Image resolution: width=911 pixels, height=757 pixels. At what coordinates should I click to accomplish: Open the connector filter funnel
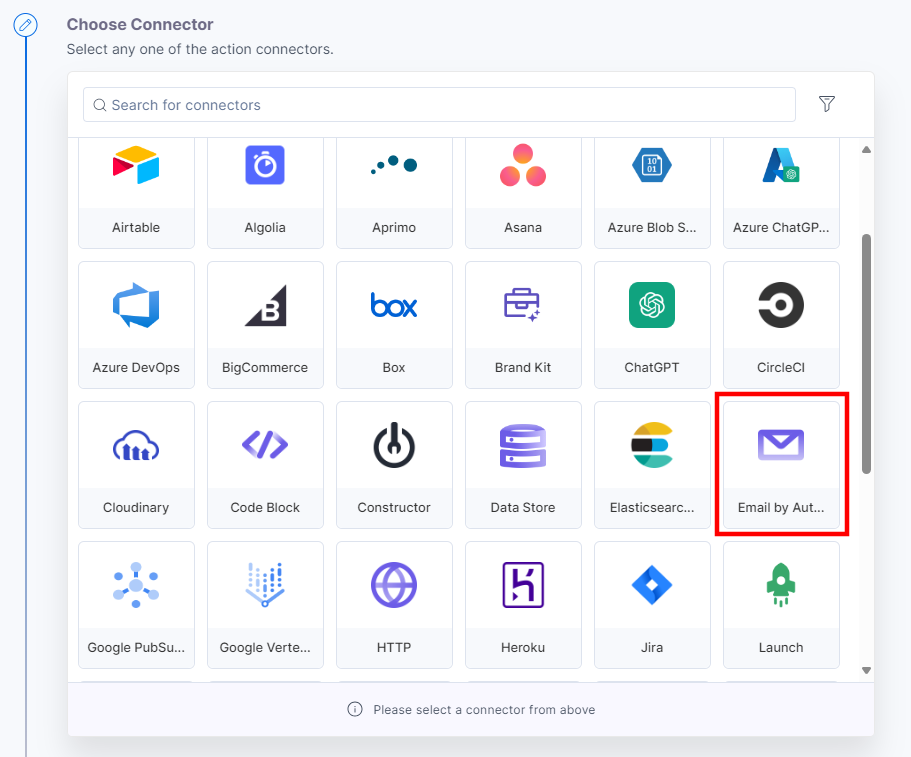coord(827,104)
